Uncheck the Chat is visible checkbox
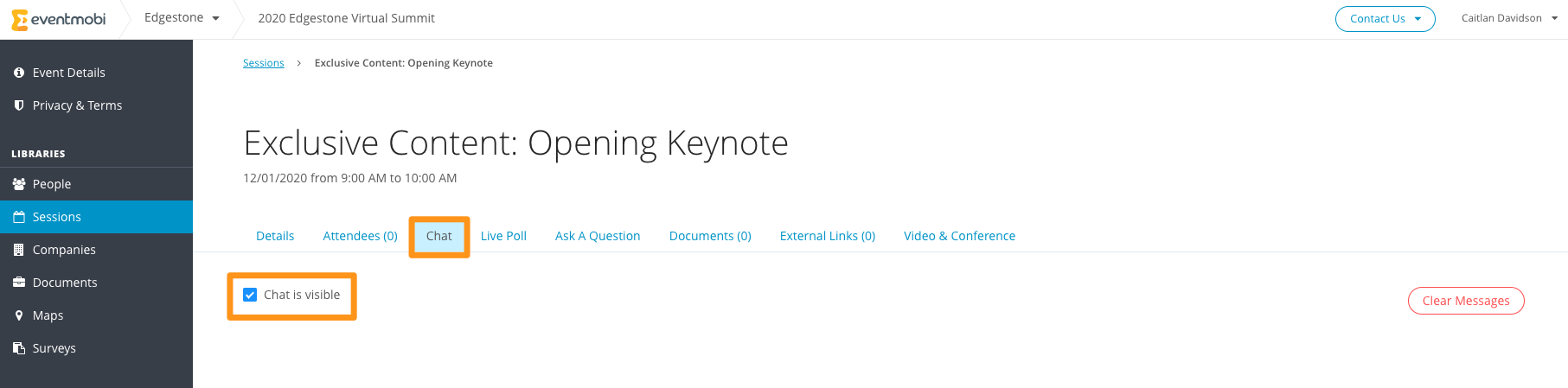1568x388 pixels. click(x=250, y=295)
